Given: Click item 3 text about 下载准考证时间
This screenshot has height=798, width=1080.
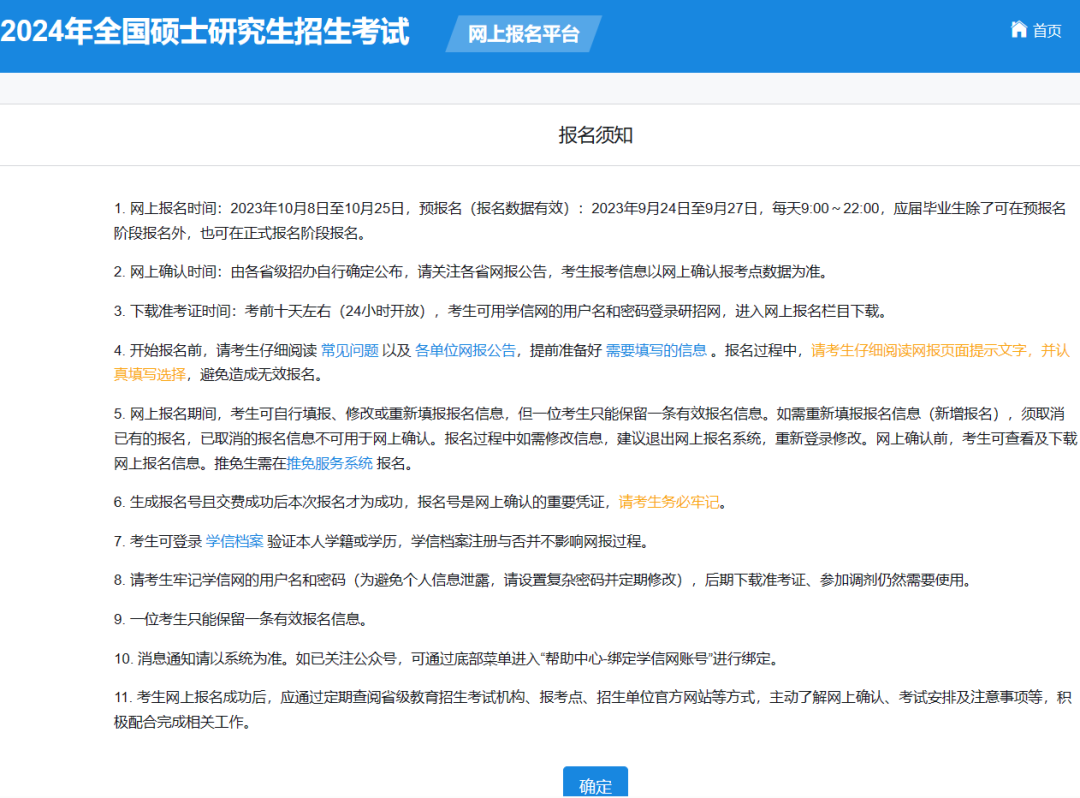Looking at the screenshot, I should pos(500,311).
